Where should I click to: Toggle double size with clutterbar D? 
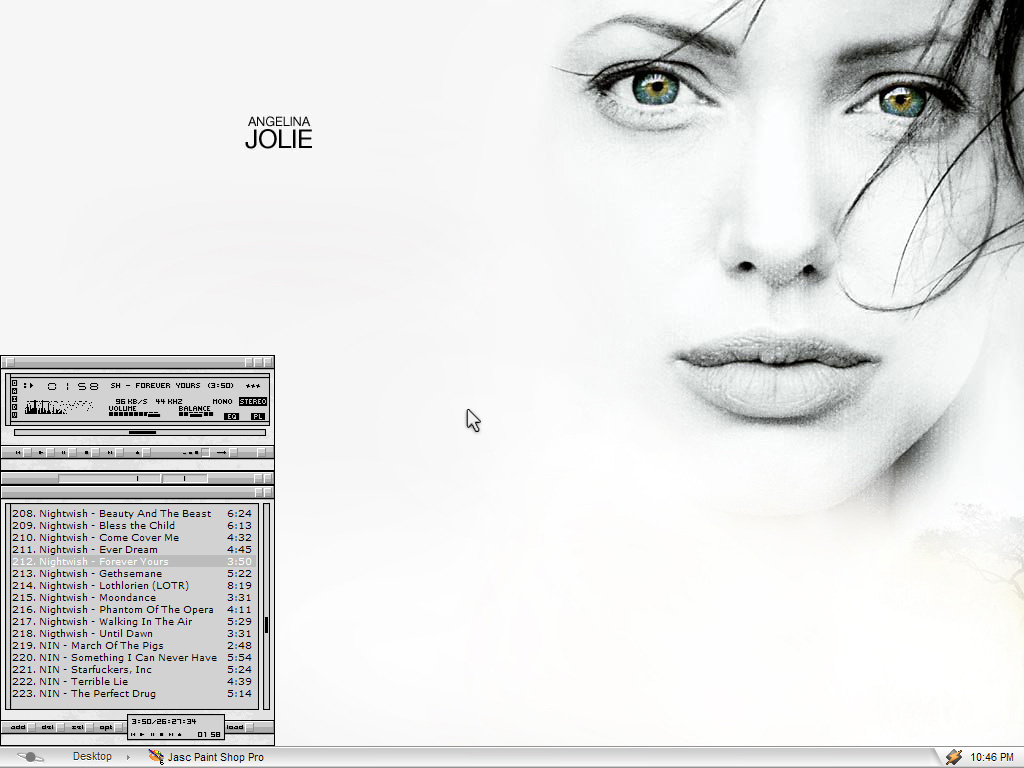14,407
